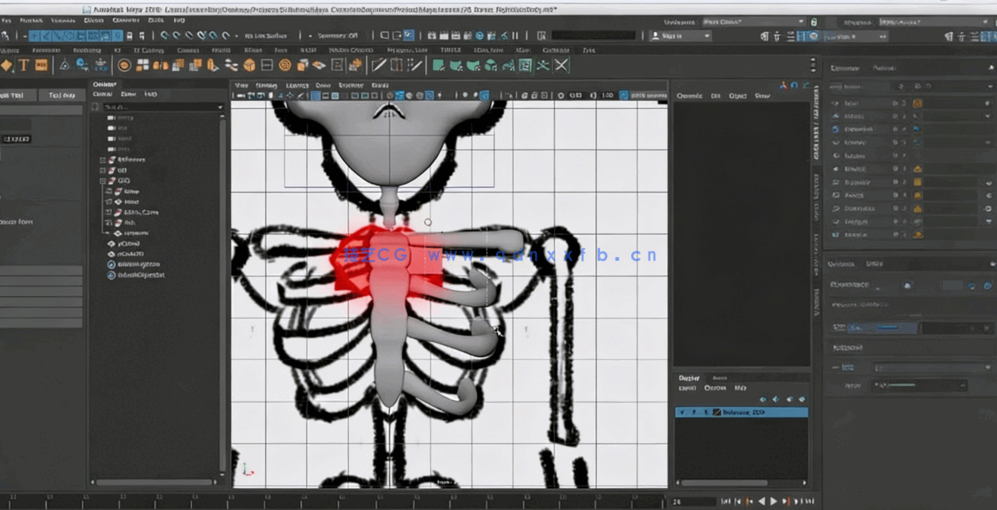Open the viewport View menu

coord(241,86)
